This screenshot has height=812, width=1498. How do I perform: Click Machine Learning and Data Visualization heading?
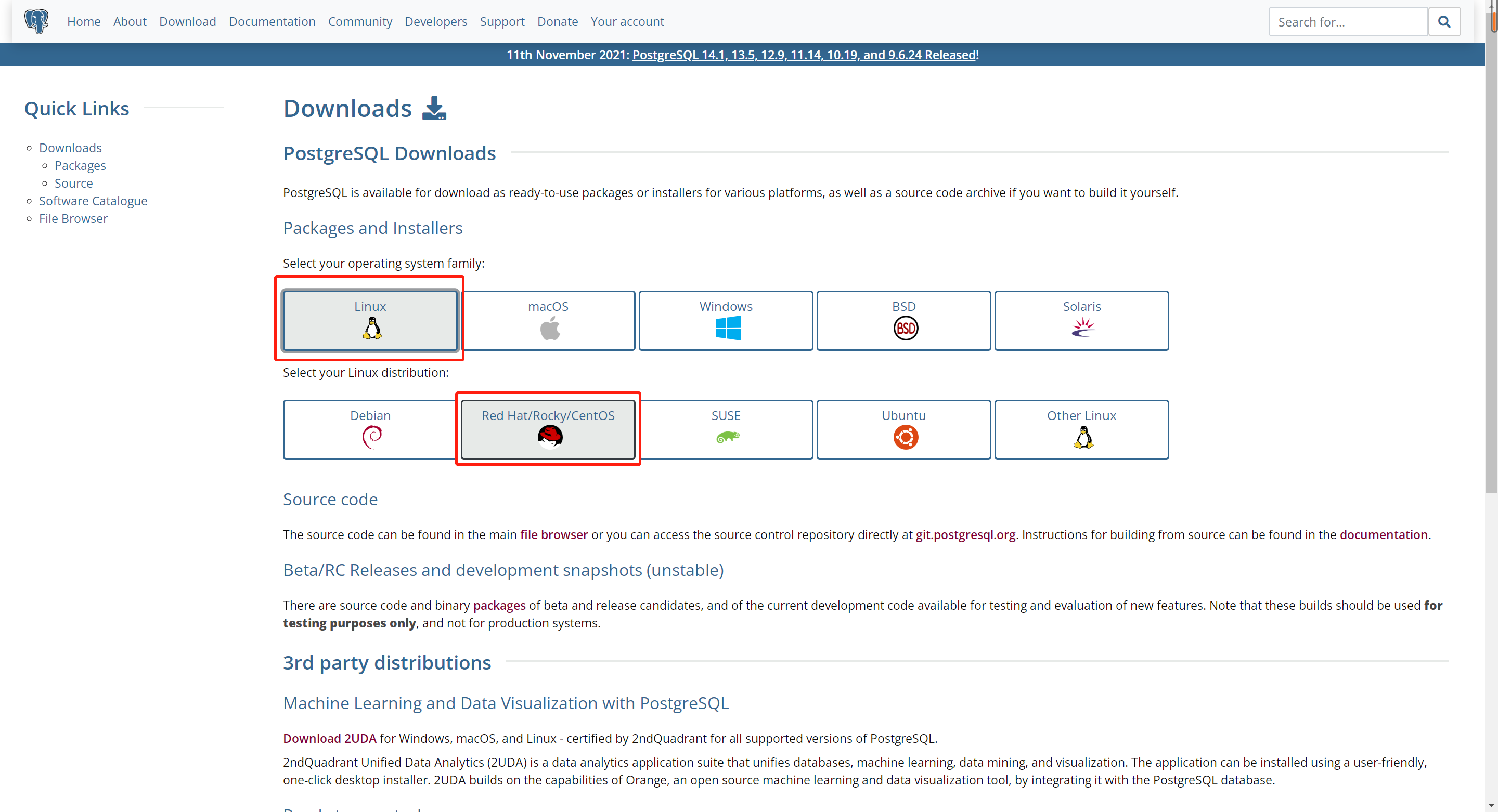coord(506,703)
